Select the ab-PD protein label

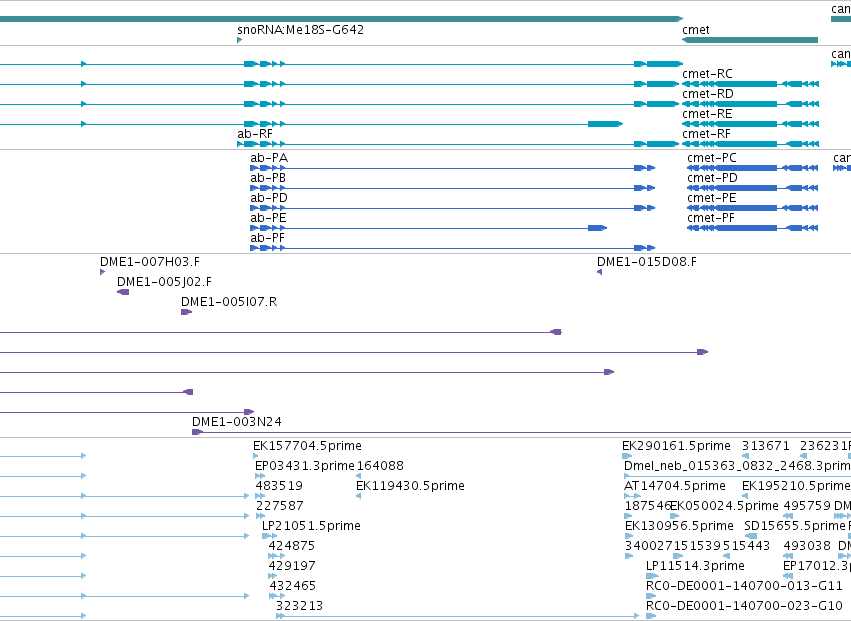[x=269, y=198]
